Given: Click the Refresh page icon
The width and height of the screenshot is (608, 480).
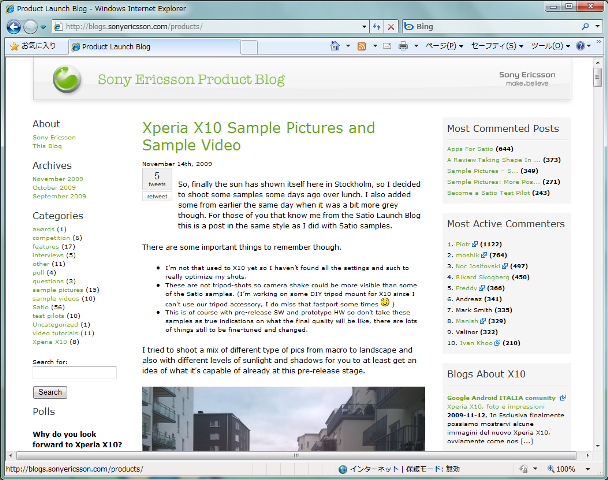Looking at the screenshot, I should point(377,27).
